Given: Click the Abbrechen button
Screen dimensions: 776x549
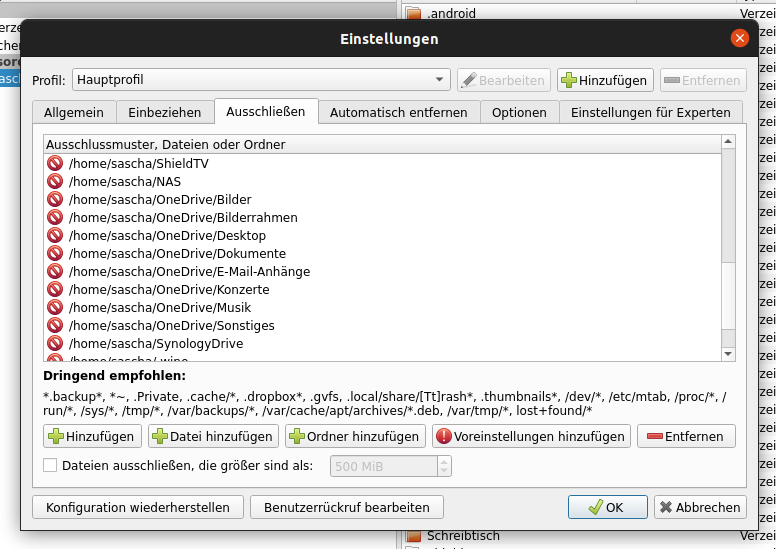Looking at the screenshot, I should tap(700, 507).
